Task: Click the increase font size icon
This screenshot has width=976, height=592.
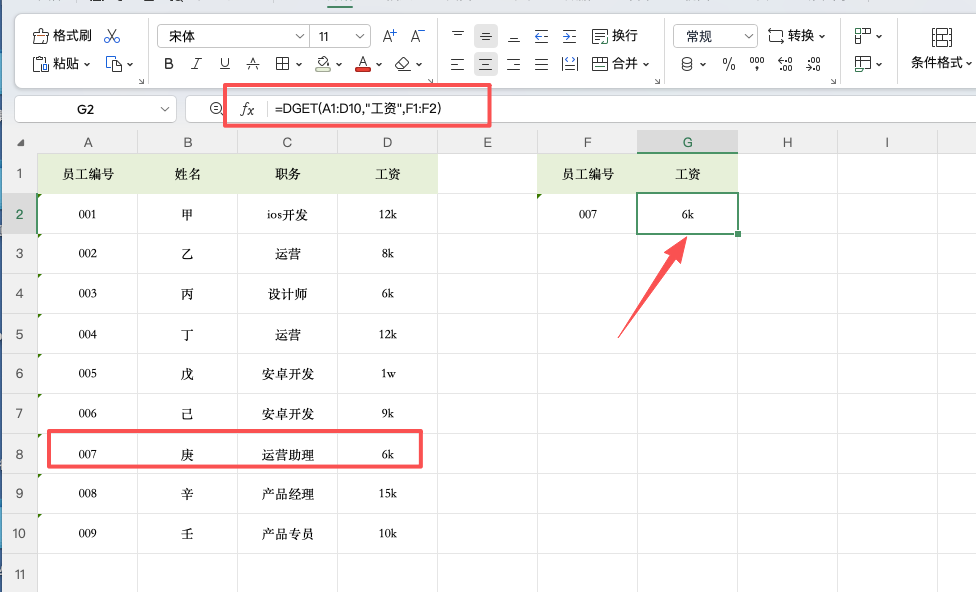Action: [388, 35]
